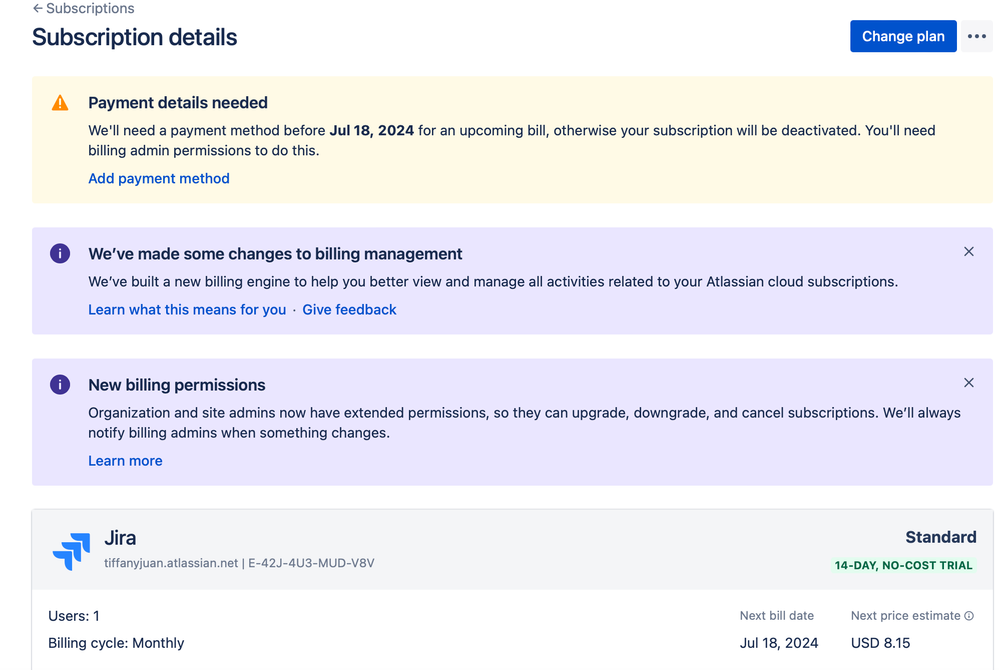Go back to the Subscriptions page

pos(90,9)
